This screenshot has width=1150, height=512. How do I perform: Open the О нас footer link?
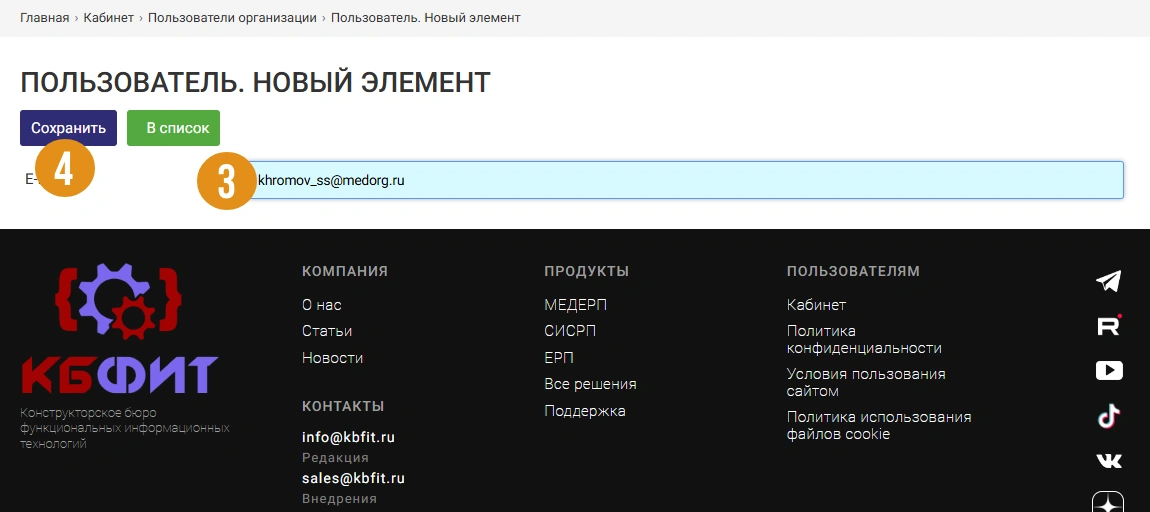[321, 304]
